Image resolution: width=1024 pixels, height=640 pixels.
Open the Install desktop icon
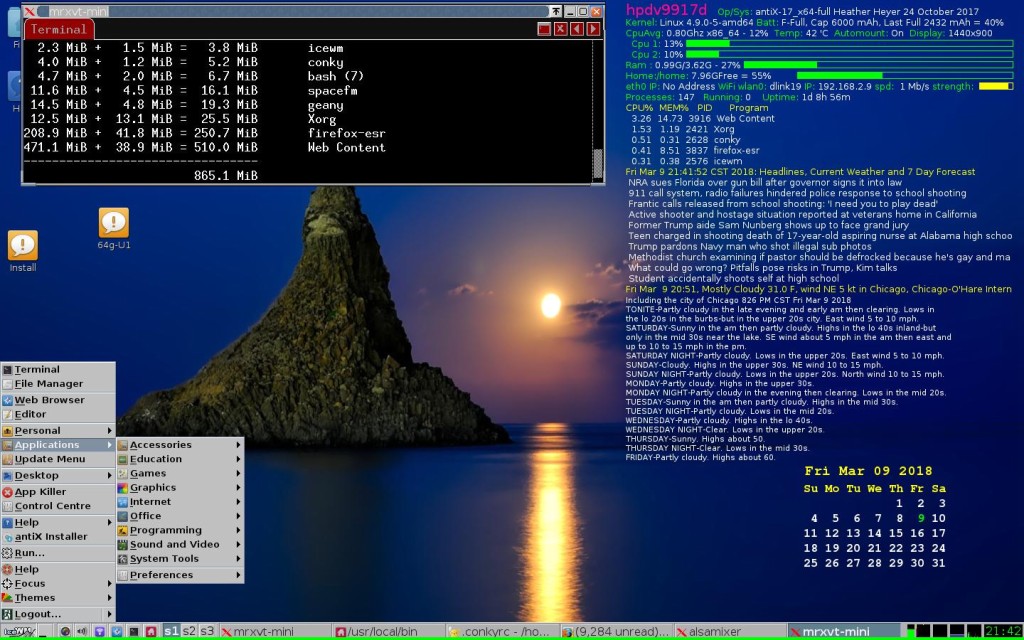pyautogui.click(x=23, y=246)
